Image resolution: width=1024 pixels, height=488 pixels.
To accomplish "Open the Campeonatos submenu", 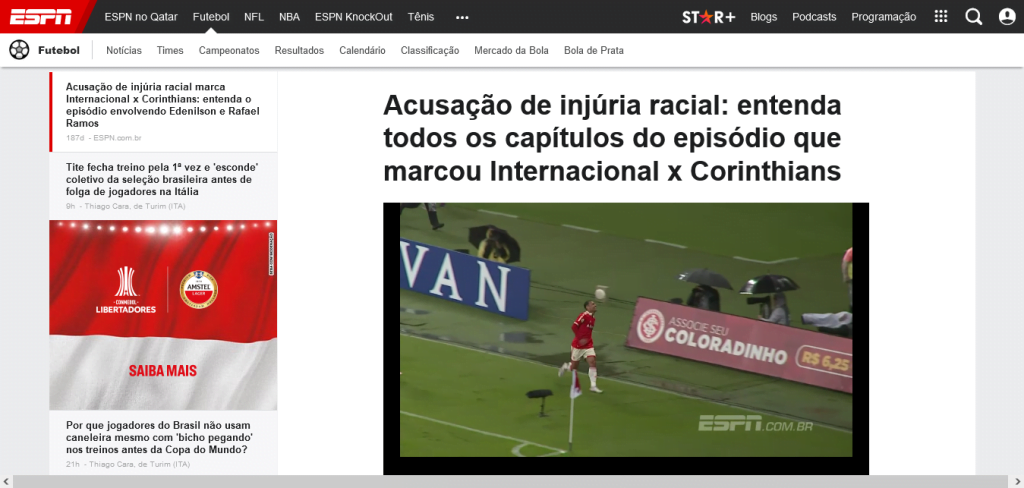I will click(229, 50).
